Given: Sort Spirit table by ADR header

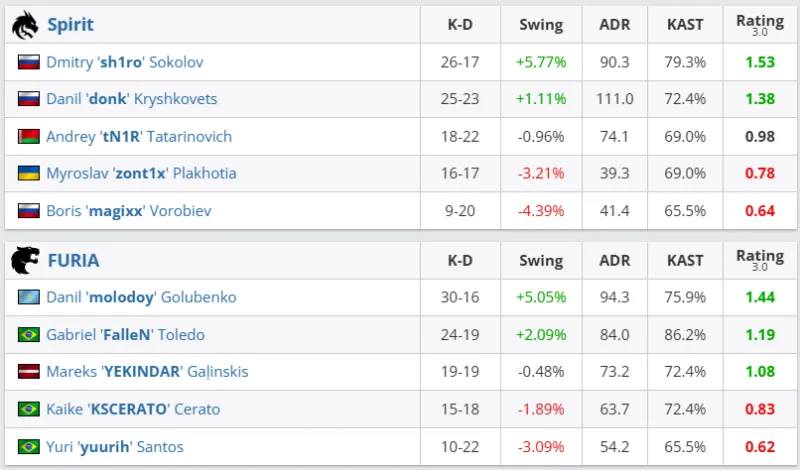Looking at the screenshot, I should 614,25.
